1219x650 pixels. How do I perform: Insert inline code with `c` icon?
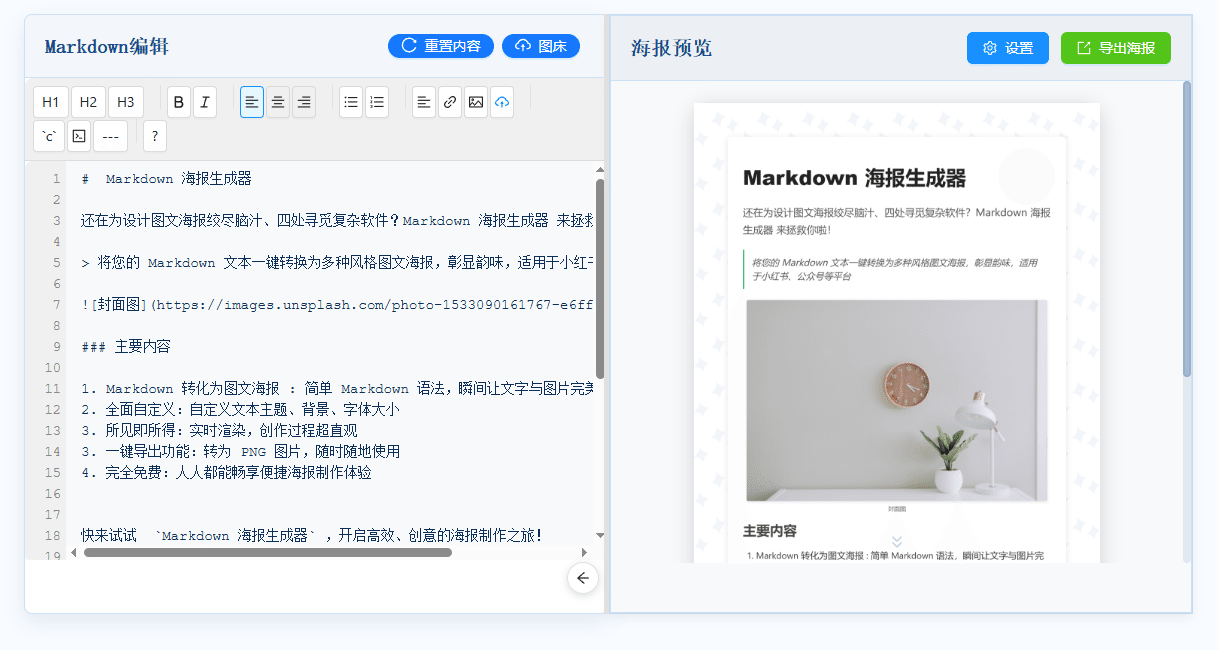(x=49, y=135)
